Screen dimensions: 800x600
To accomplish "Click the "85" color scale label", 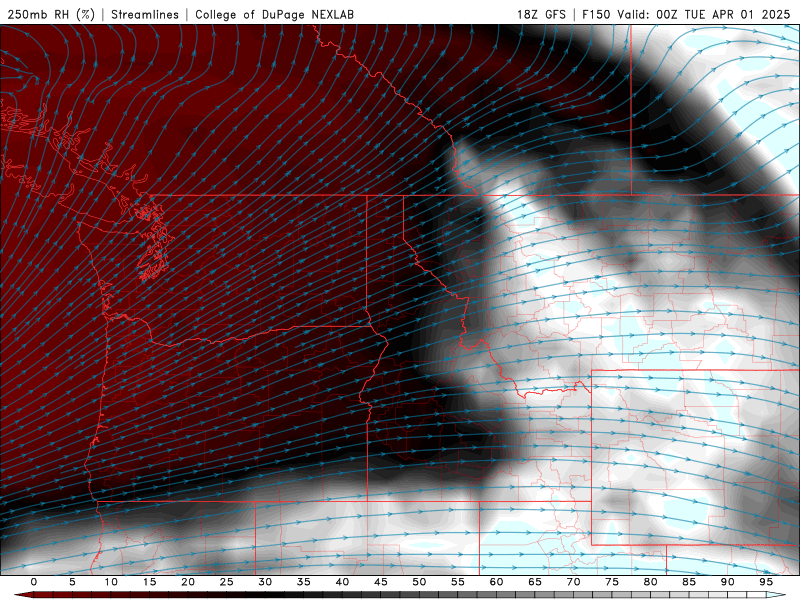I will point(689,582).
